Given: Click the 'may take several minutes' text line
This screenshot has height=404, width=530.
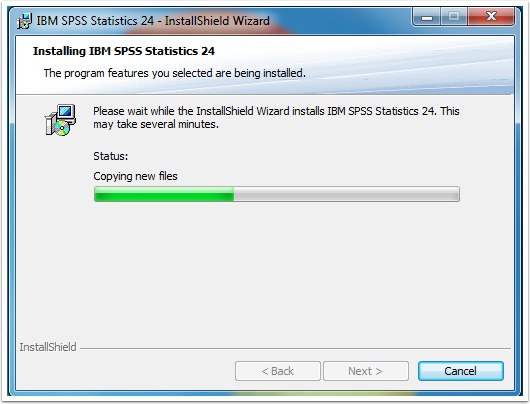Looking at the screenshot, I should tap(156, 124).
